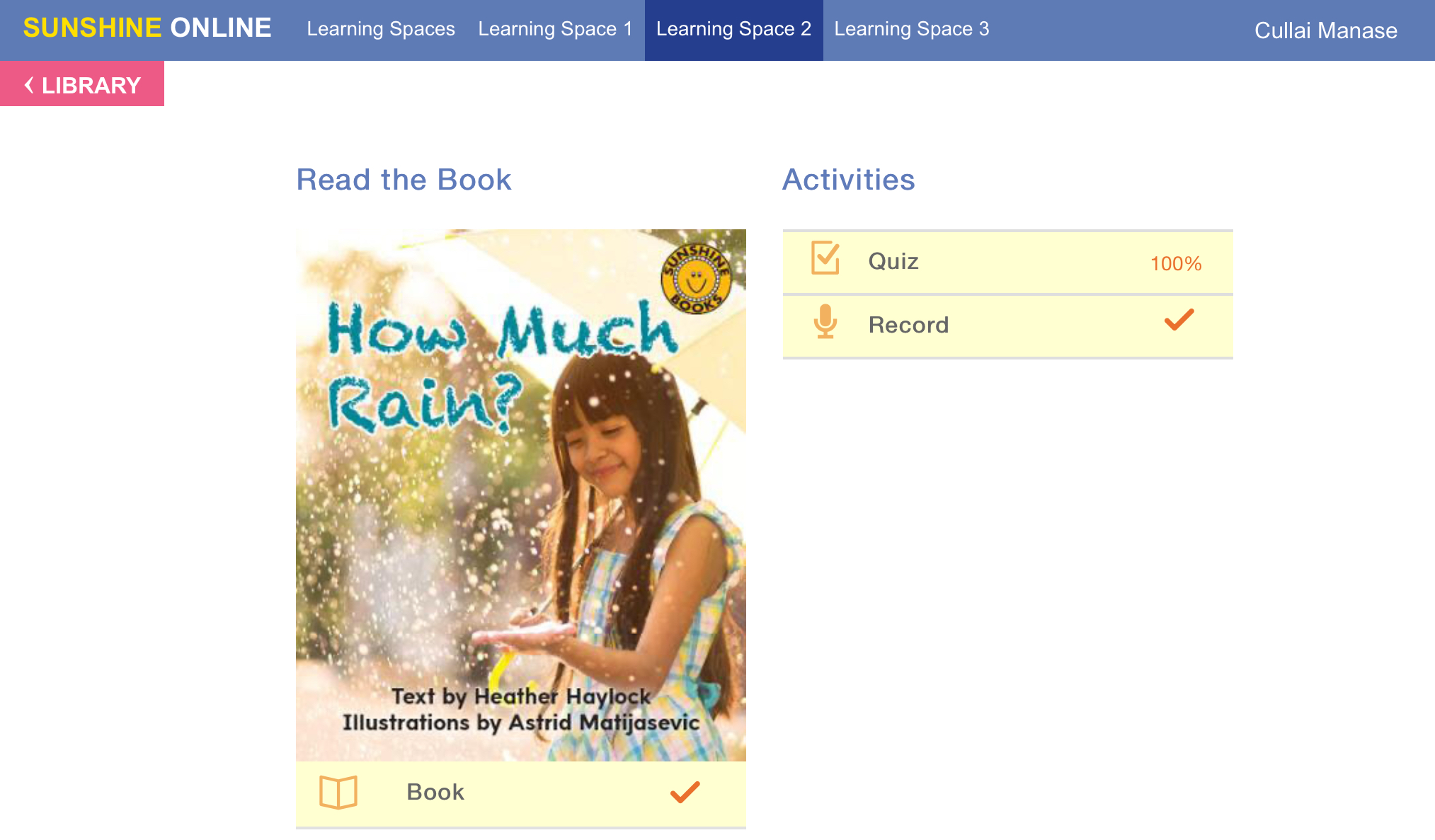
Task: Click the Illustrations by Astrid Matijasevic credit
Action: tap(521, 723)
